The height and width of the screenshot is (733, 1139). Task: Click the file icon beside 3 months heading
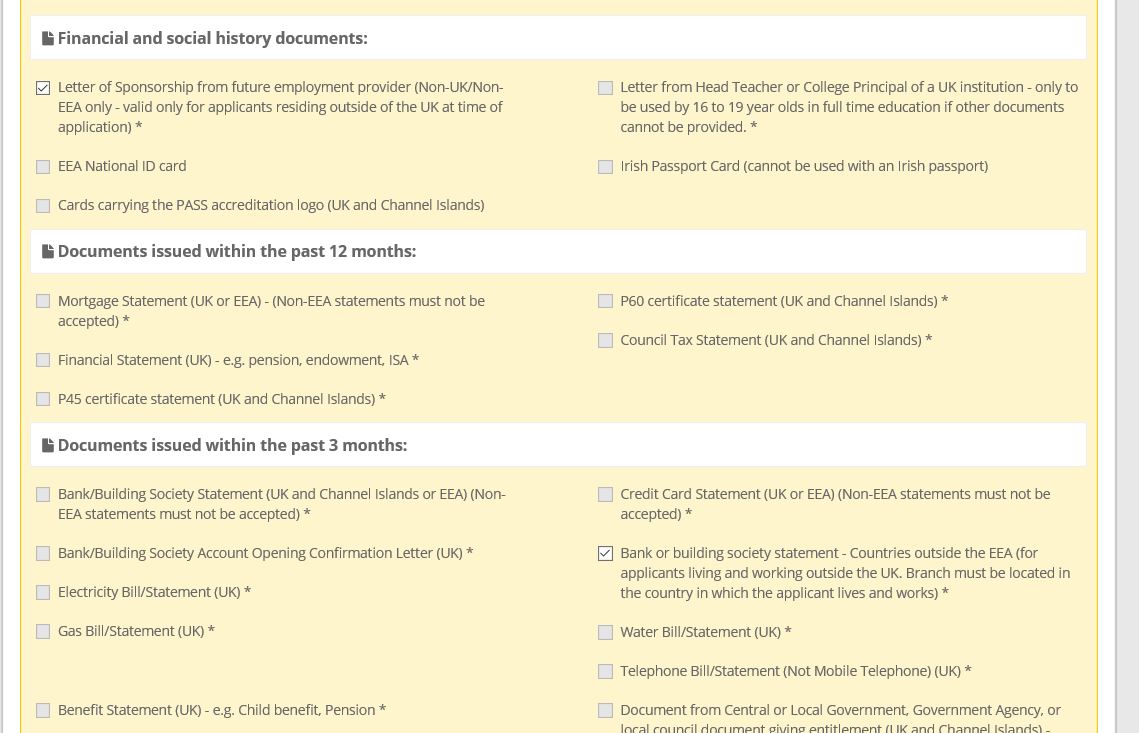coord(47,446)
